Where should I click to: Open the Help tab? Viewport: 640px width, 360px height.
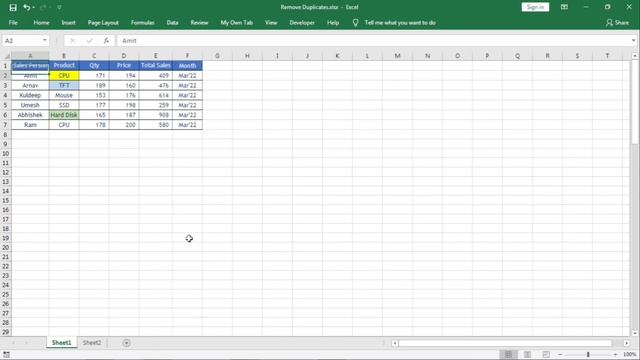(333, 22)
